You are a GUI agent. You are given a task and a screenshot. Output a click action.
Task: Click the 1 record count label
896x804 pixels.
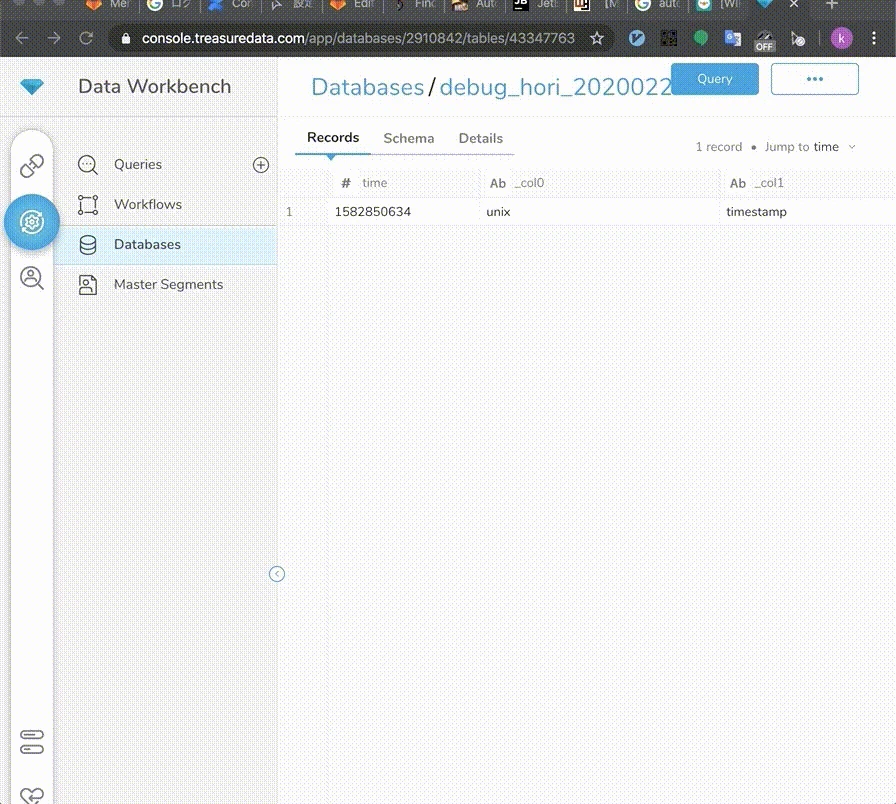(718, 147)
